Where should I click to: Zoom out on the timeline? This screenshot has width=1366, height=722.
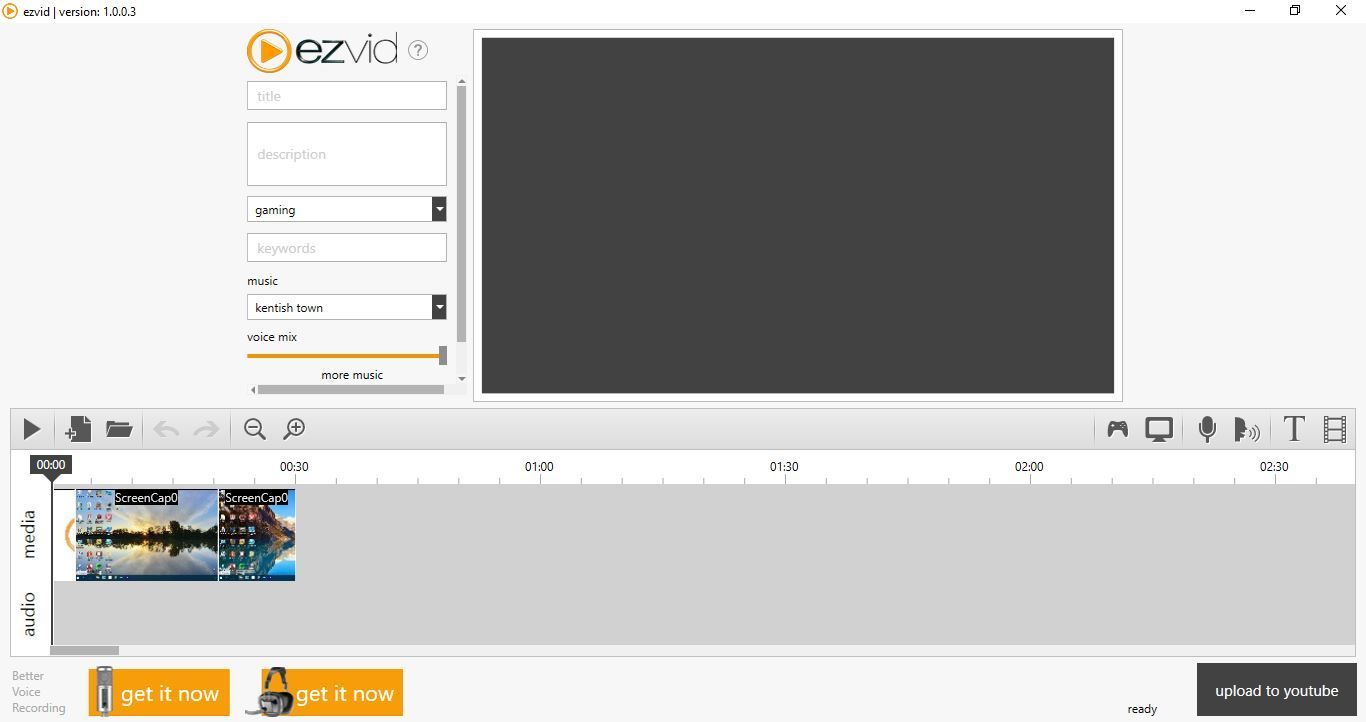tap(254, 429)
